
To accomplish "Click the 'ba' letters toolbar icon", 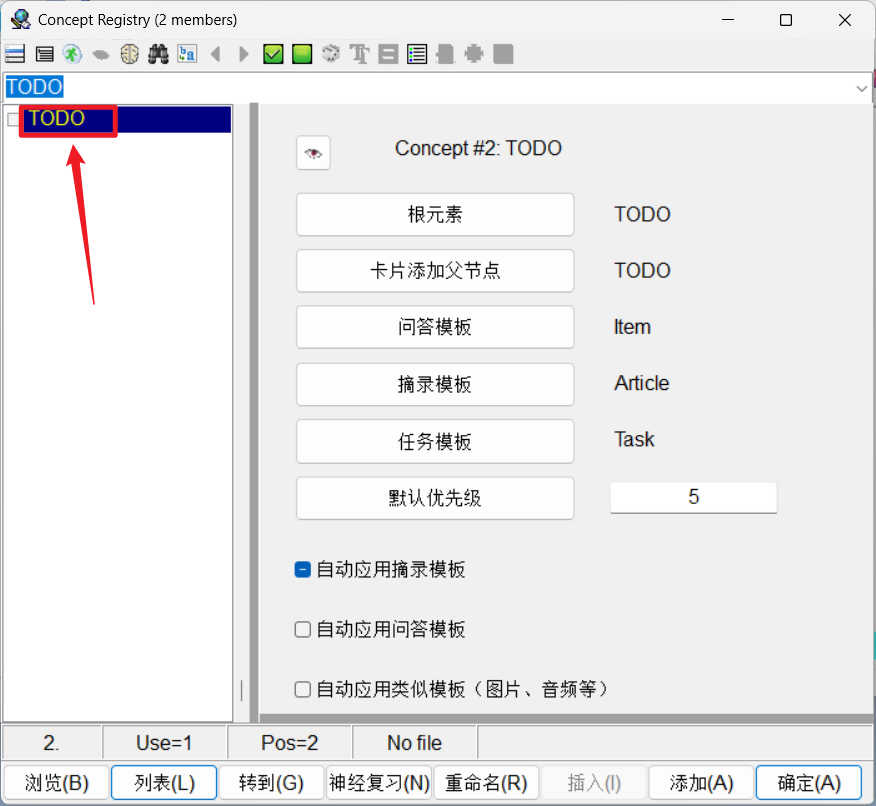I will coord(187,54).
